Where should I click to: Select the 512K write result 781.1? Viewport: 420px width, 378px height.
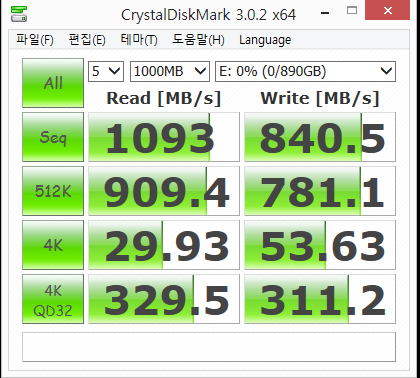pyautogui.click(x=320, y=191)
